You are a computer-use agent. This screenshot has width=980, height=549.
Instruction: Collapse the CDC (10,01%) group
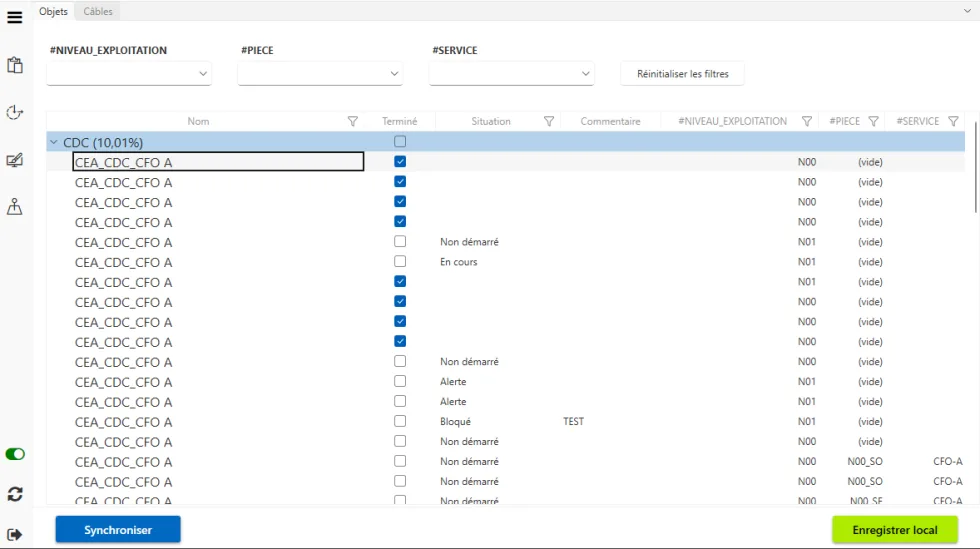coord(54,143)
